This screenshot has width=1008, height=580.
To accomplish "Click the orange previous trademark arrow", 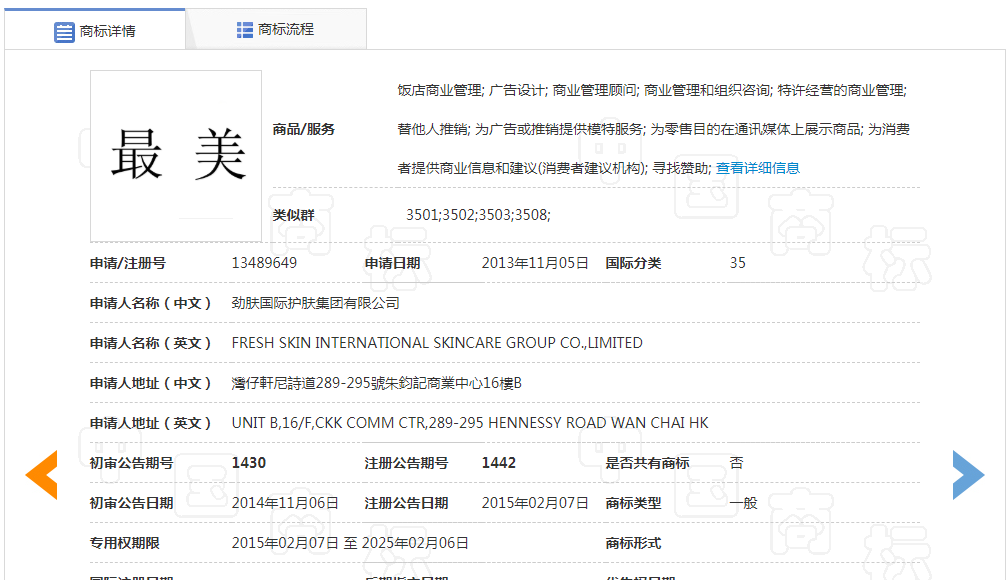I will point(42,474).
